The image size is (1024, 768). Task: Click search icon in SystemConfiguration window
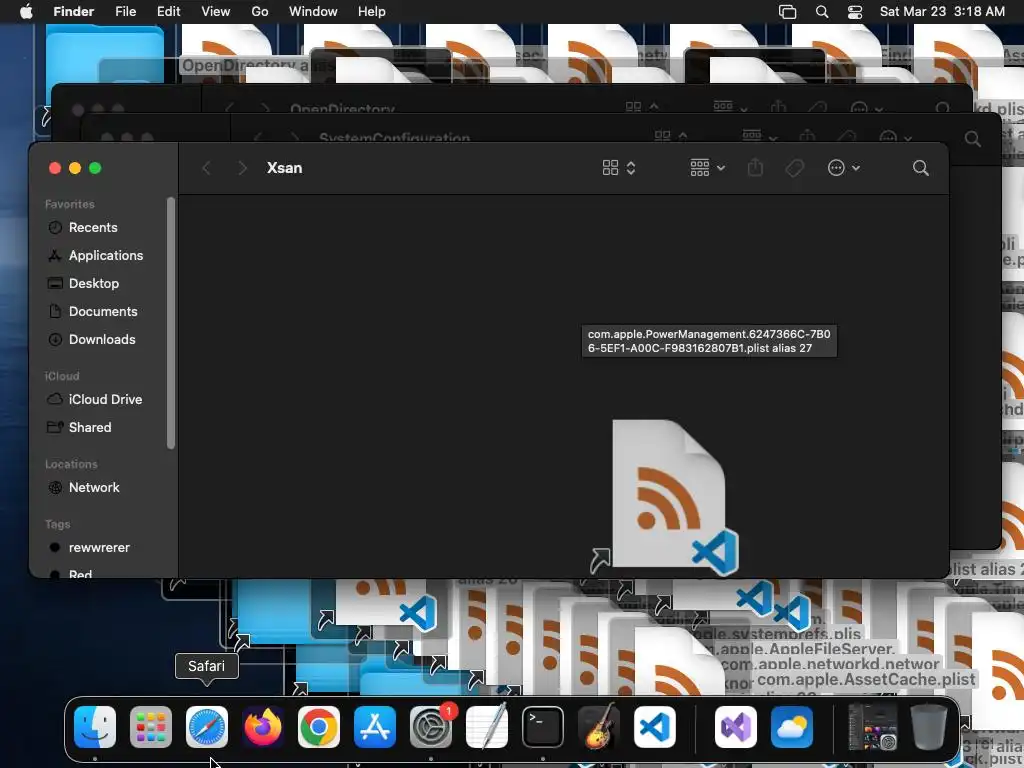click(x=972, y=138)
